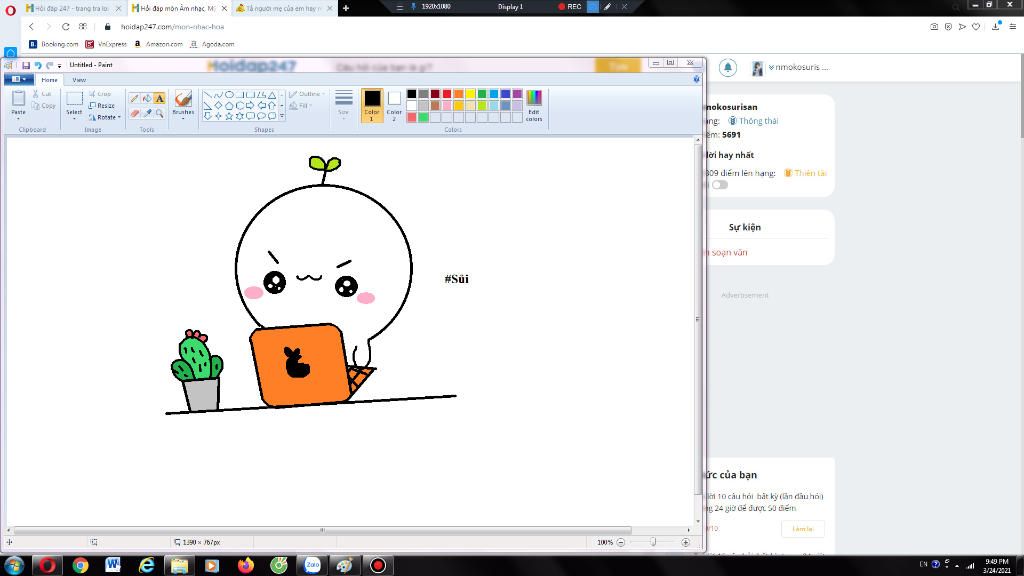The height and width of the screenshot is (576, 1024).
Task: Click the Crop command in Image group
Action: (100, 94)
